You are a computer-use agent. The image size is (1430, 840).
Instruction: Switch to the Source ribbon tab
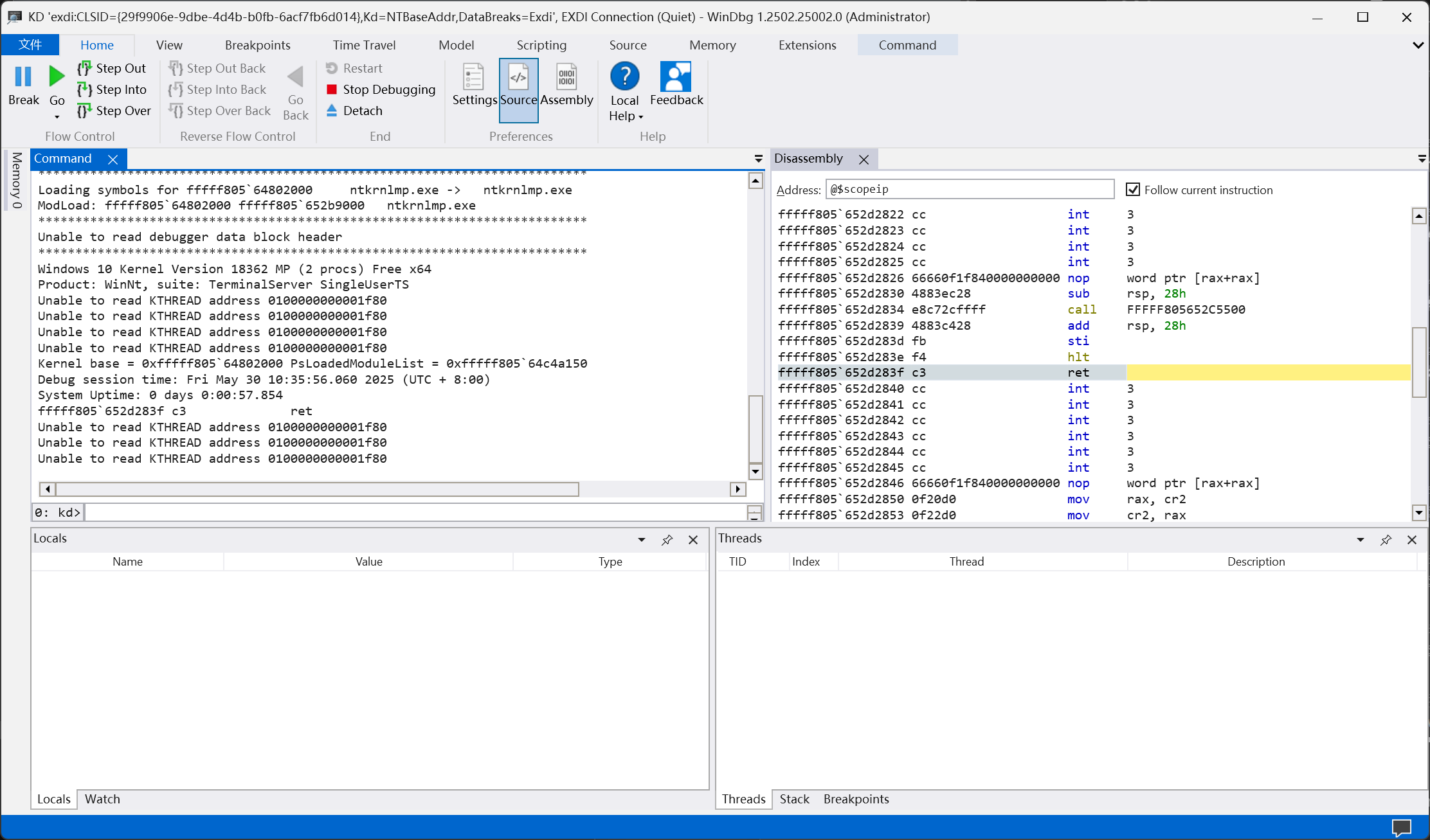(628, 45)
